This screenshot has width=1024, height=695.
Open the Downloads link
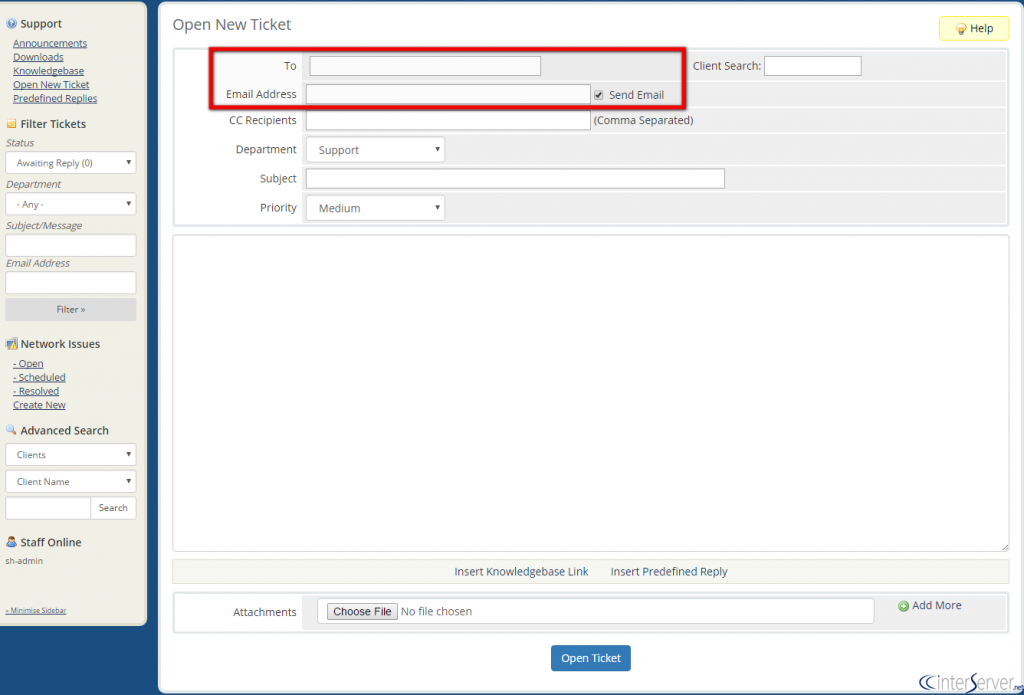[x=38, y=57]
